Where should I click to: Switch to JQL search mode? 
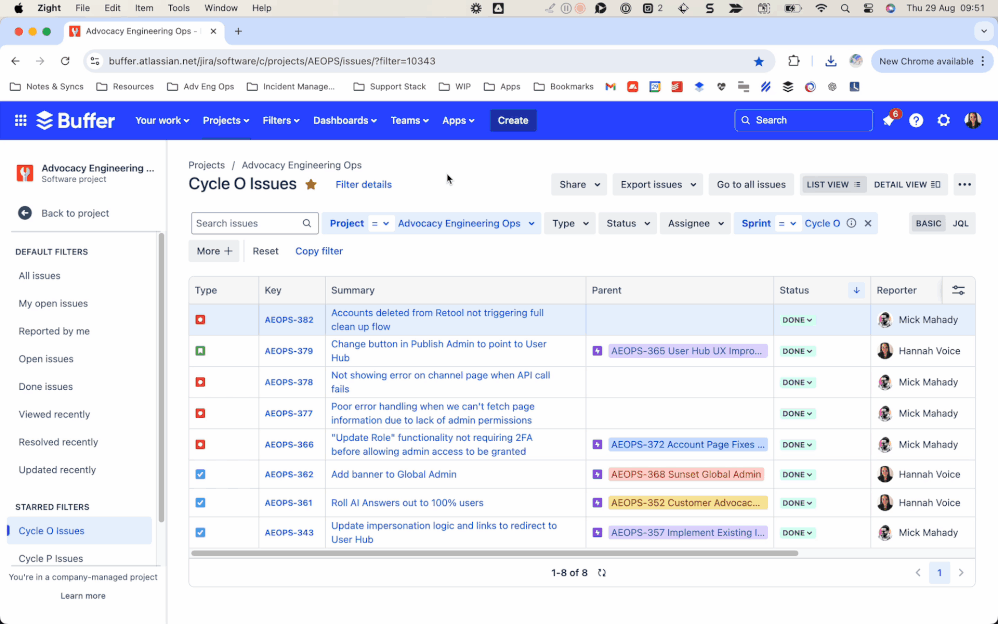pyautogui.click(x=960, y=223)
